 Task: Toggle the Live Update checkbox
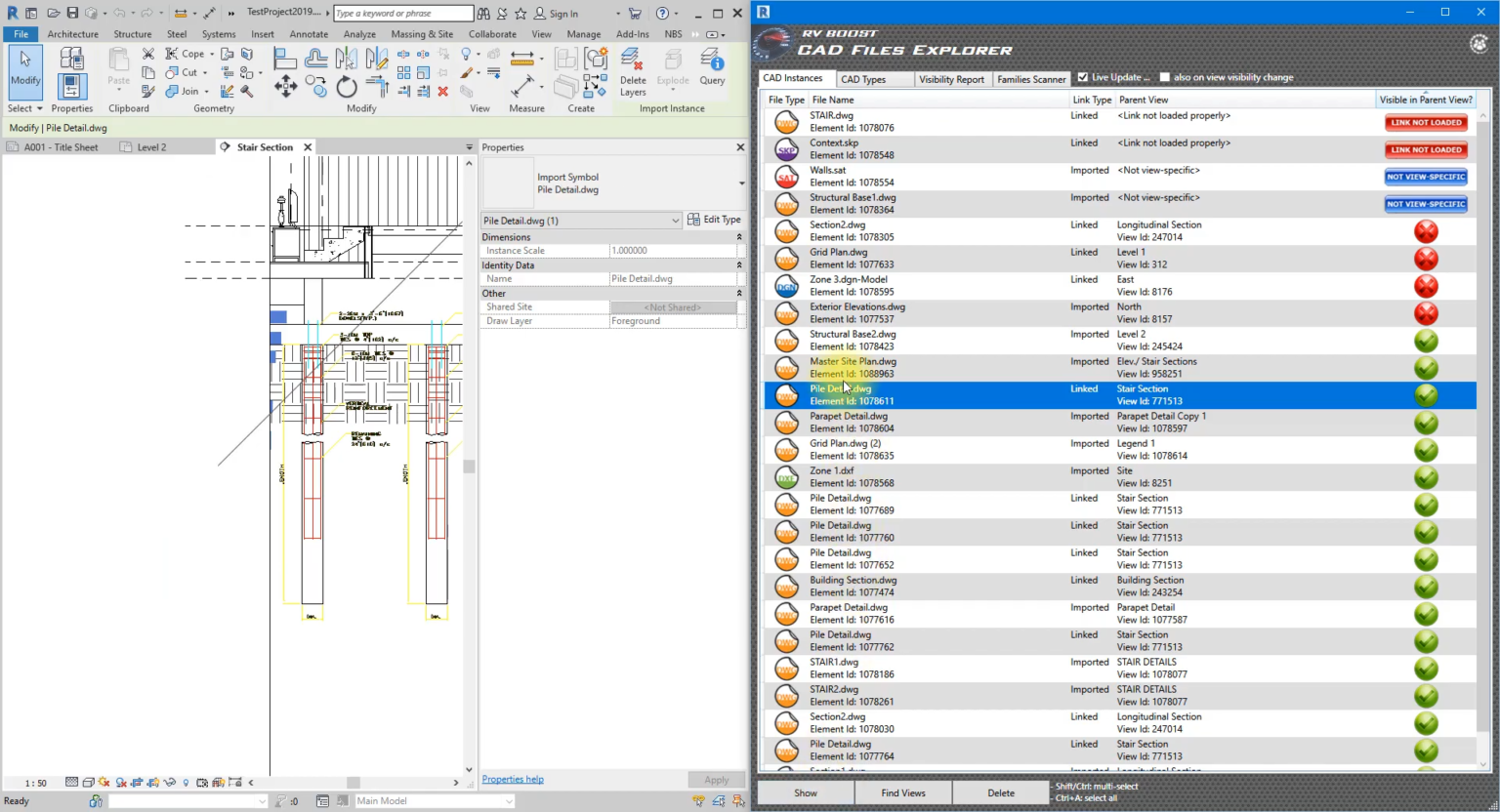pos(1082,77)
